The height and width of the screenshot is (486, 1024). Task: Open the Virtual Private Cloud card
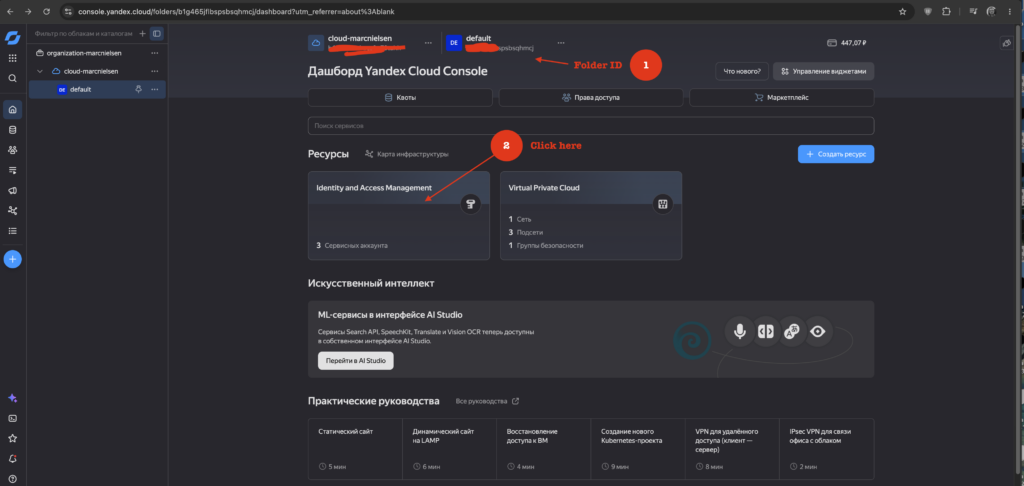point(591,216)
